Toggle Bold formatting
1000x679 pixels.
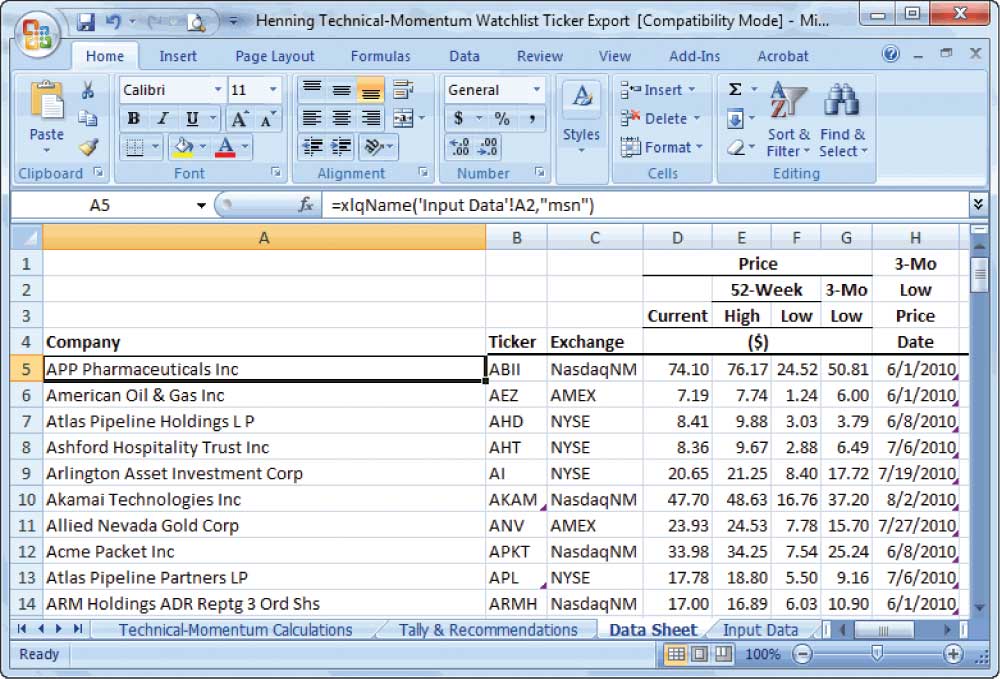[x=133, y=119]
